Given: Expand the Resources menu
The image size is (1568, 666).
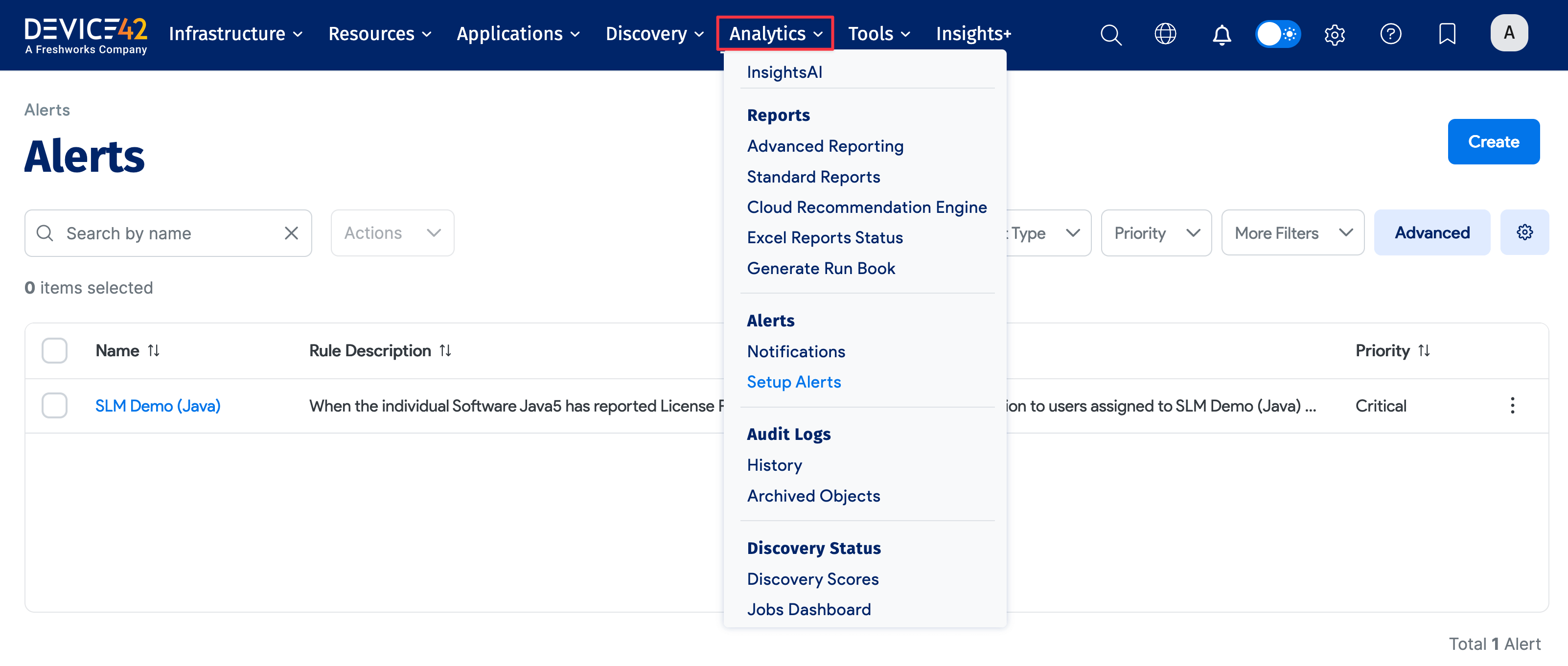Looking at the screenshot, I should click(380, 34).
